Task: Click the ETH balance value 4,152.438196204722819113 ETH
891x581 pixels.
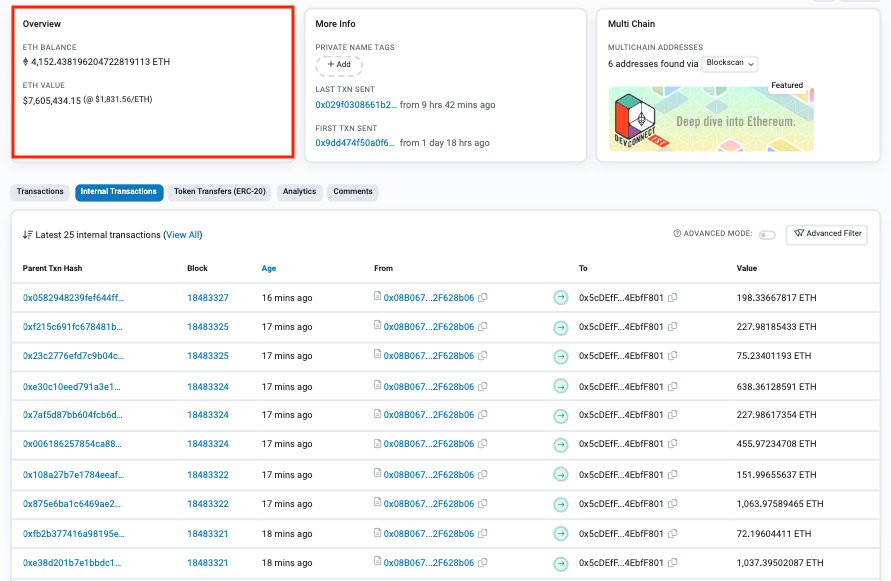Action: [100, 61]
